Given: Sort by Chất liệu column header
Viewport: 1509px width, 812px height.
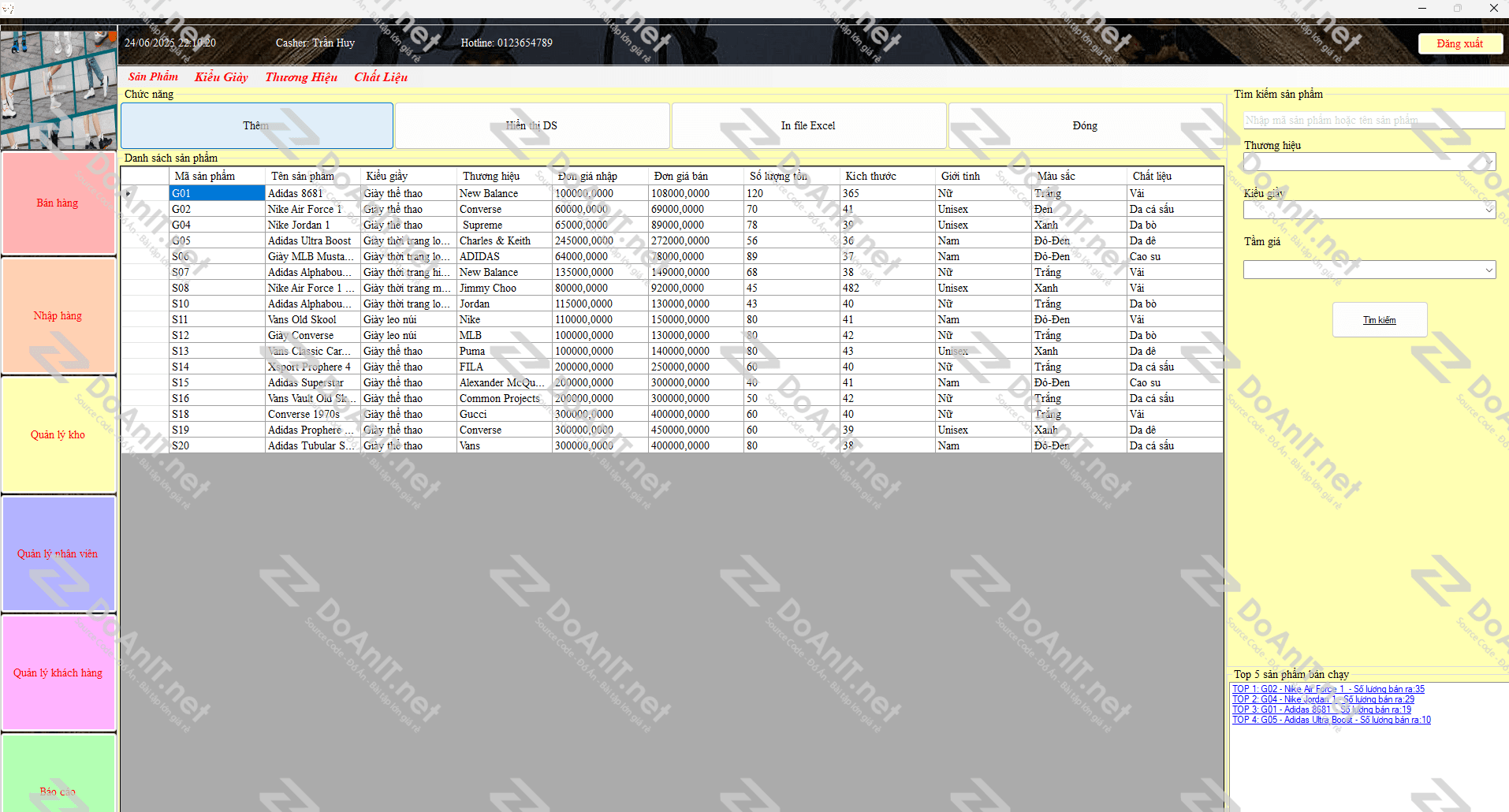Looking at the screenshot, I should (1175, 176).
